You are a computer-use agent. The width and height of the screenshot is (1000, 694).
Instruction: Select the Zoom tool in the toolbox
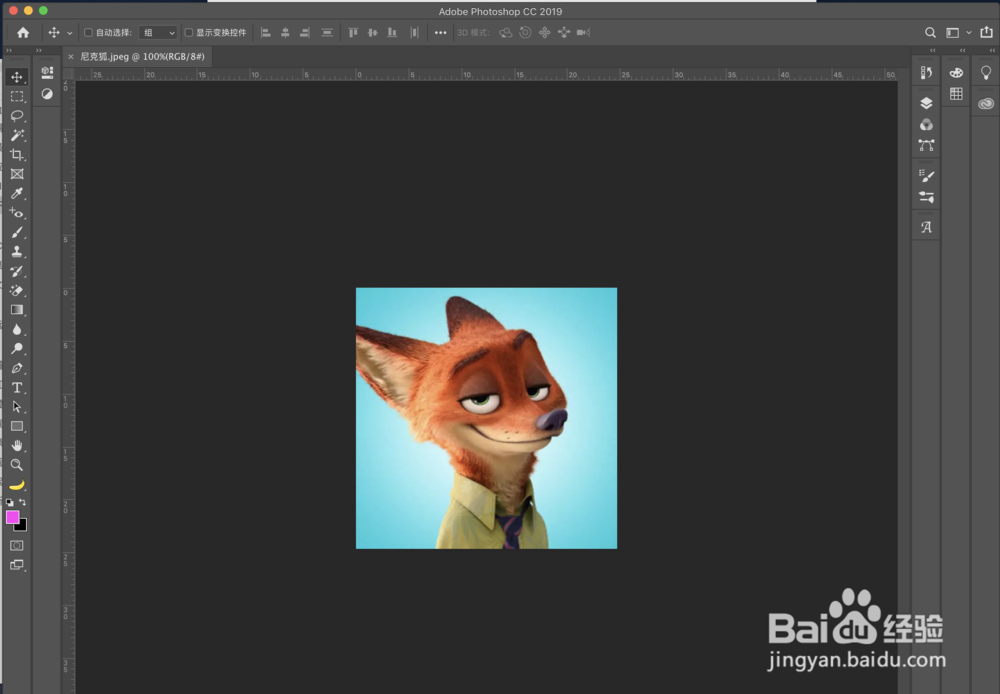pos(17,465)
